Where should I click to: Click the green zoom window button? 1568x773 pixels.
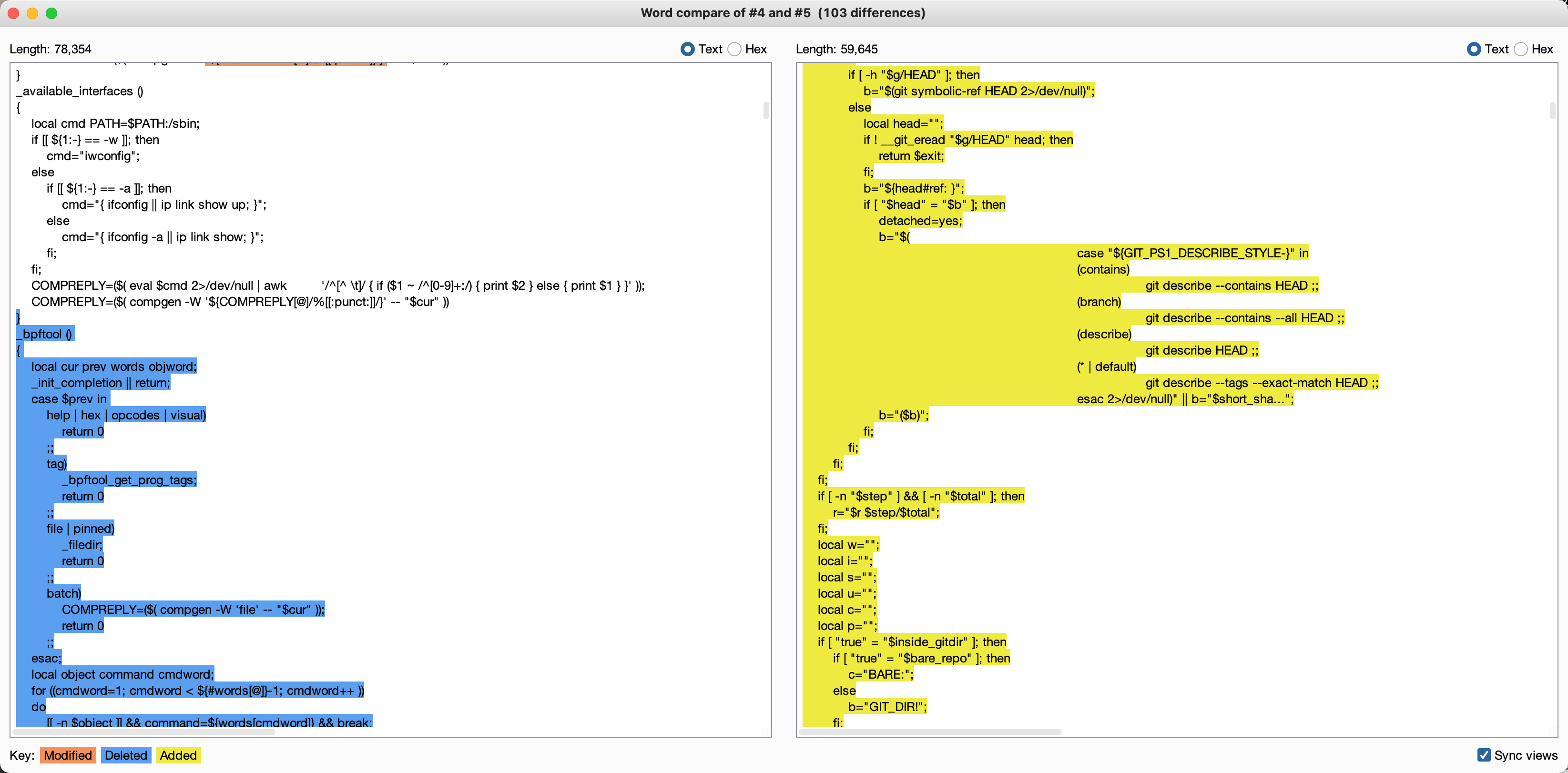point(52,13)
